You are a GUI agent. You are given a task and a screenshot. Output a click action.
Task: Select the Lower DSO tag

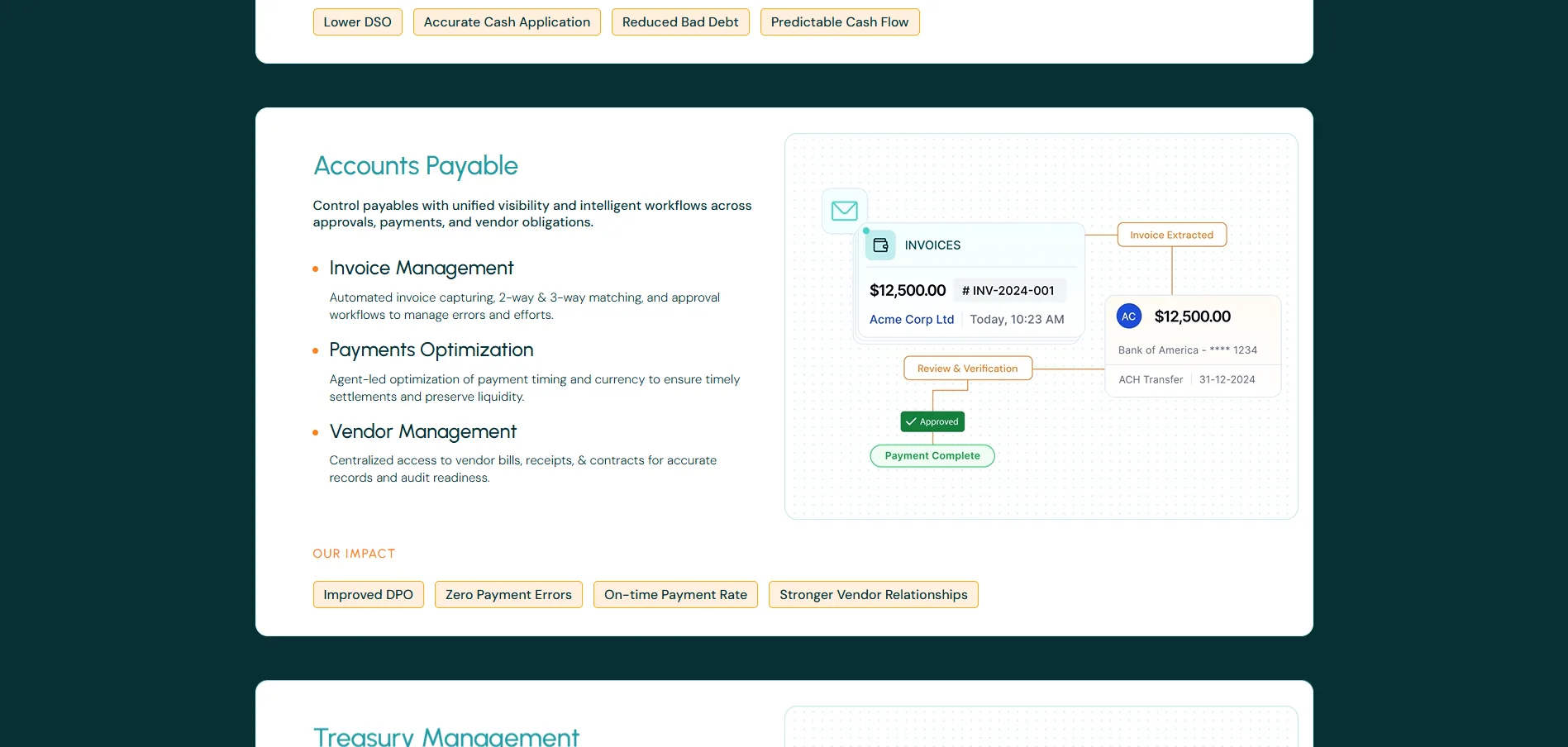[358, 22]
